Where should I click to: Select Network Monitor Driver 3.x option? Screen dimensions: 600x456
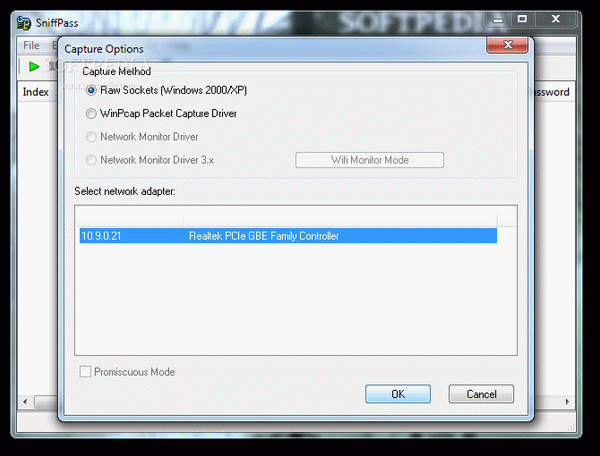(x=91, y=160)
